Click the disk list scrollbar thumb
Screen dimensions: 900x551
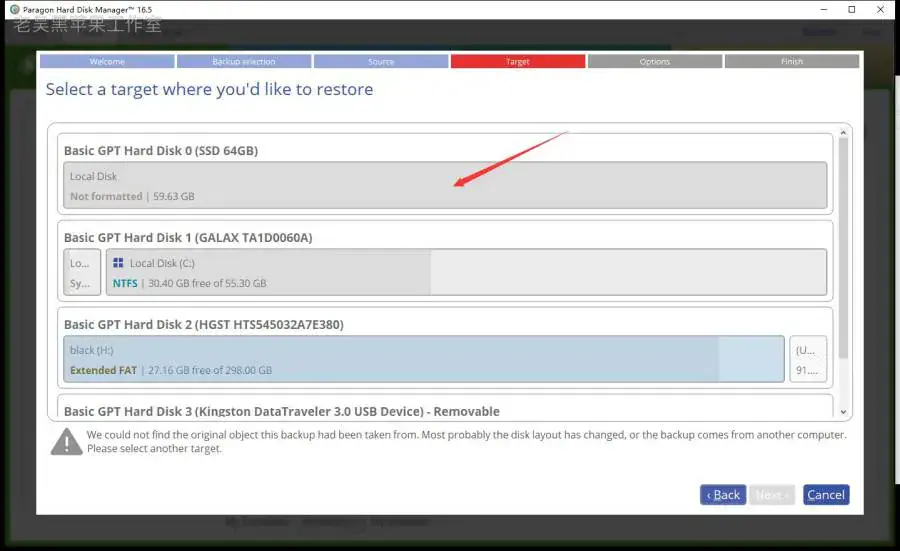[x=843, y=248]
